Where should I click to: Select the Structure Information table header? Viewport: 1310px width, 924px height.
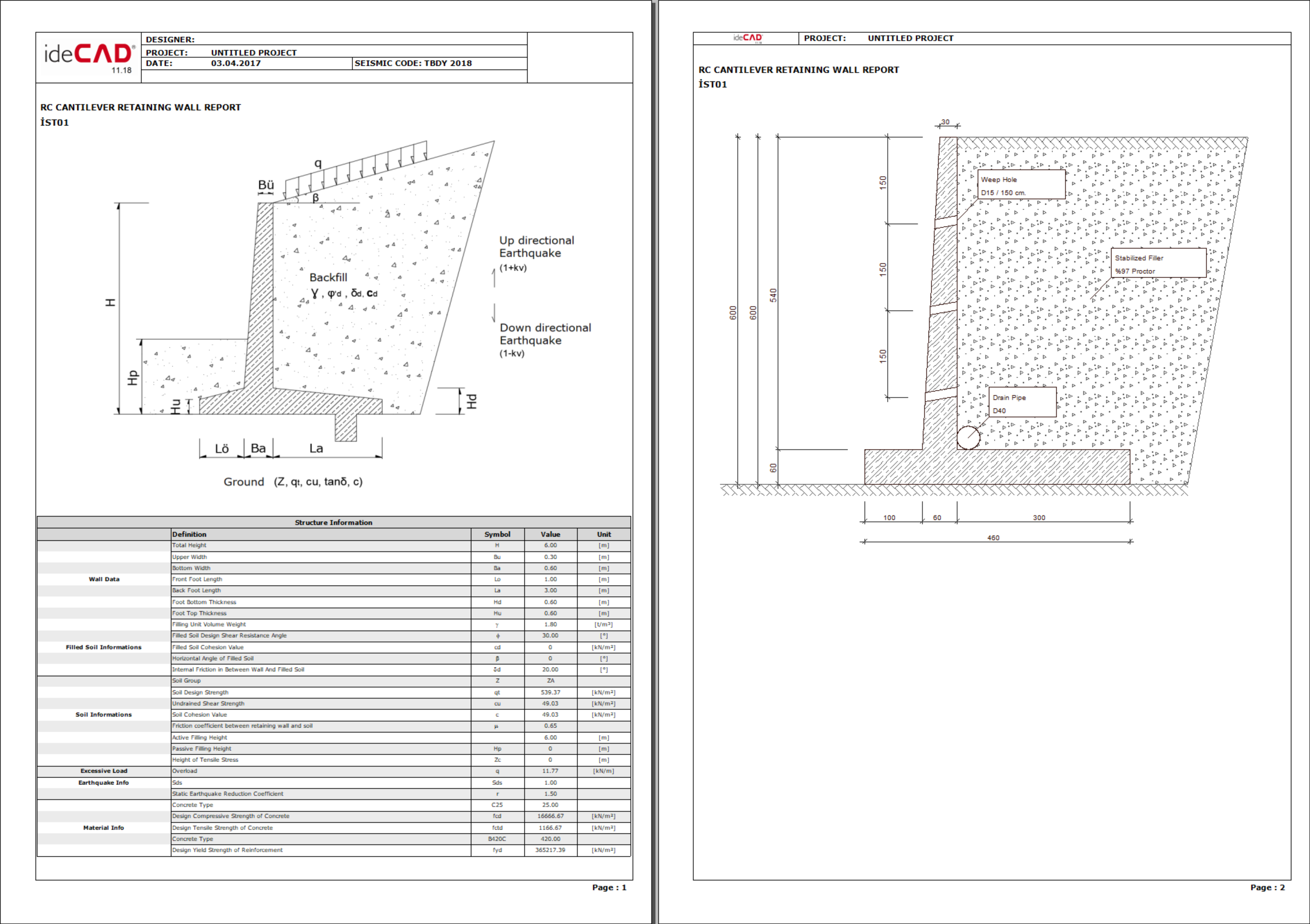coord(333,522)
